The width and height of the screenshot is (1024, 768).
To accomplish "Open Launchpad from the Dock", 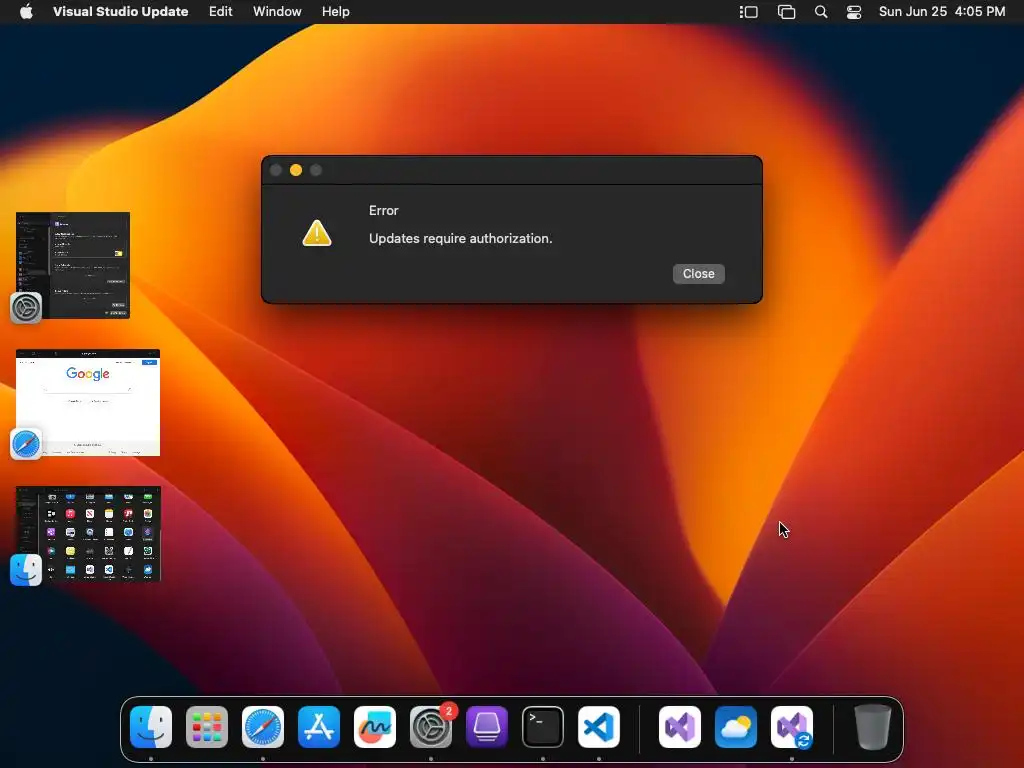I will click(207, 727).
